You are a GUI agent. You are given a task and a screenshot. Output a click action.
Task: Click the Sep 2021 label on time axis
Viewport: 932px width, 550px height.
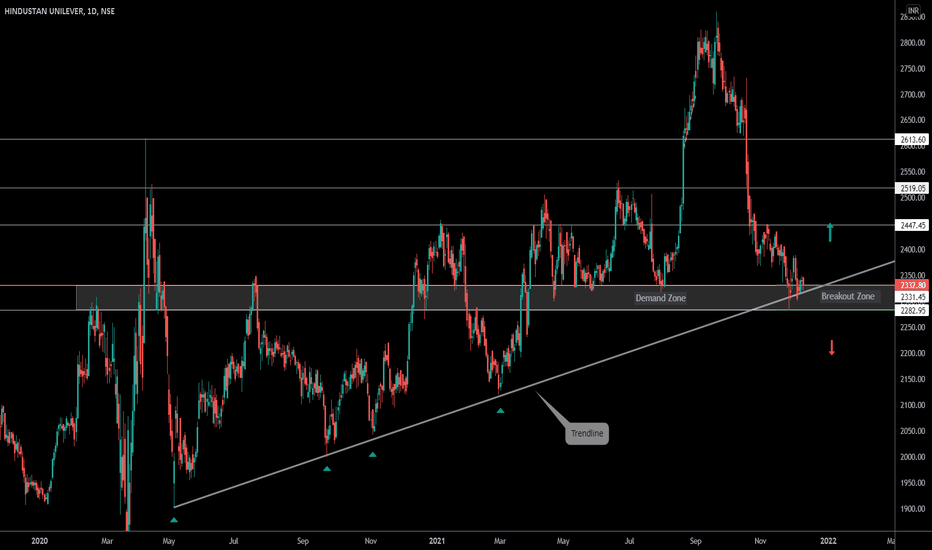[x=695, y=541]
